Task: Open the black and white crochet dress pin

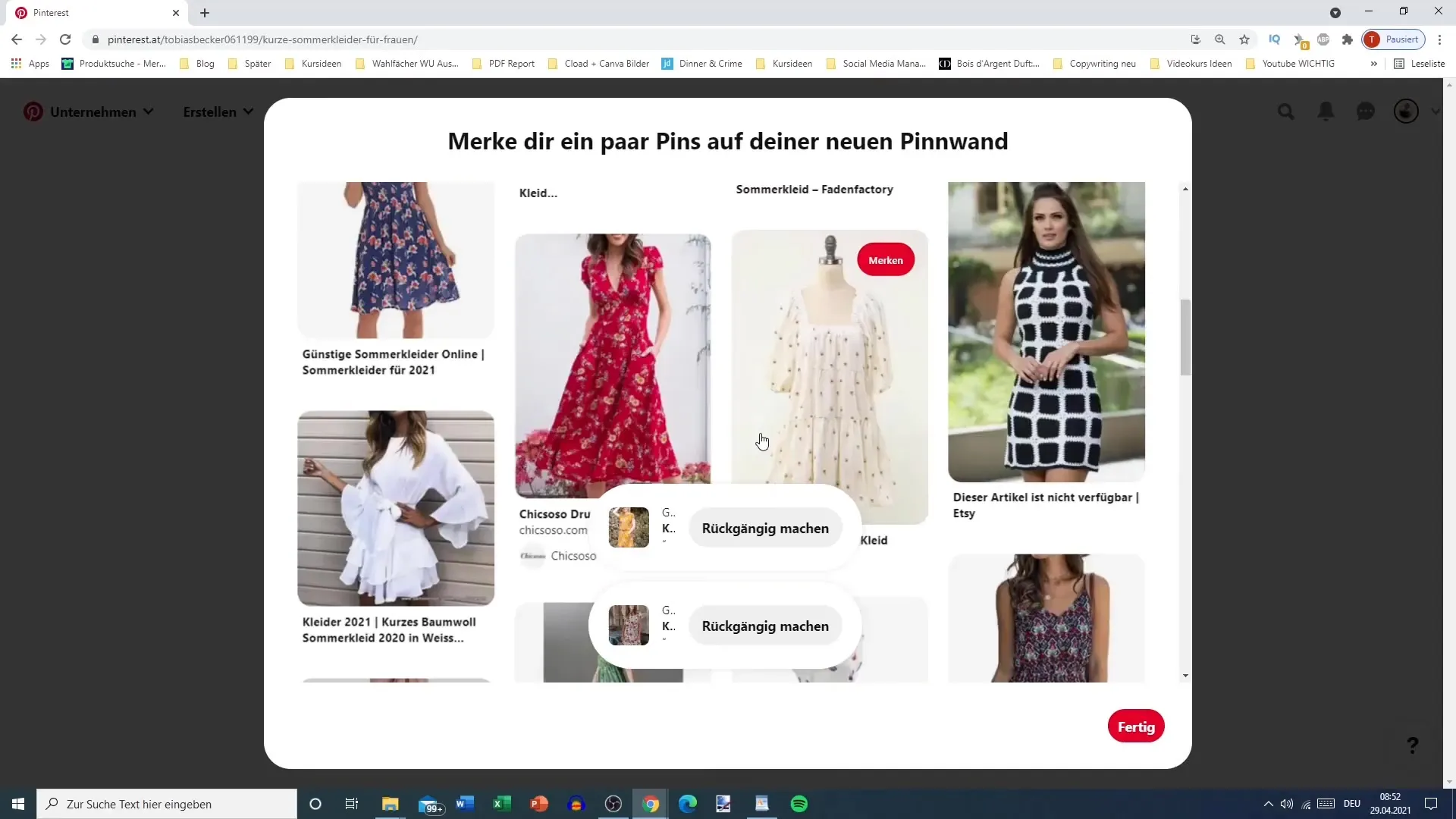Action: [1046, 331]
